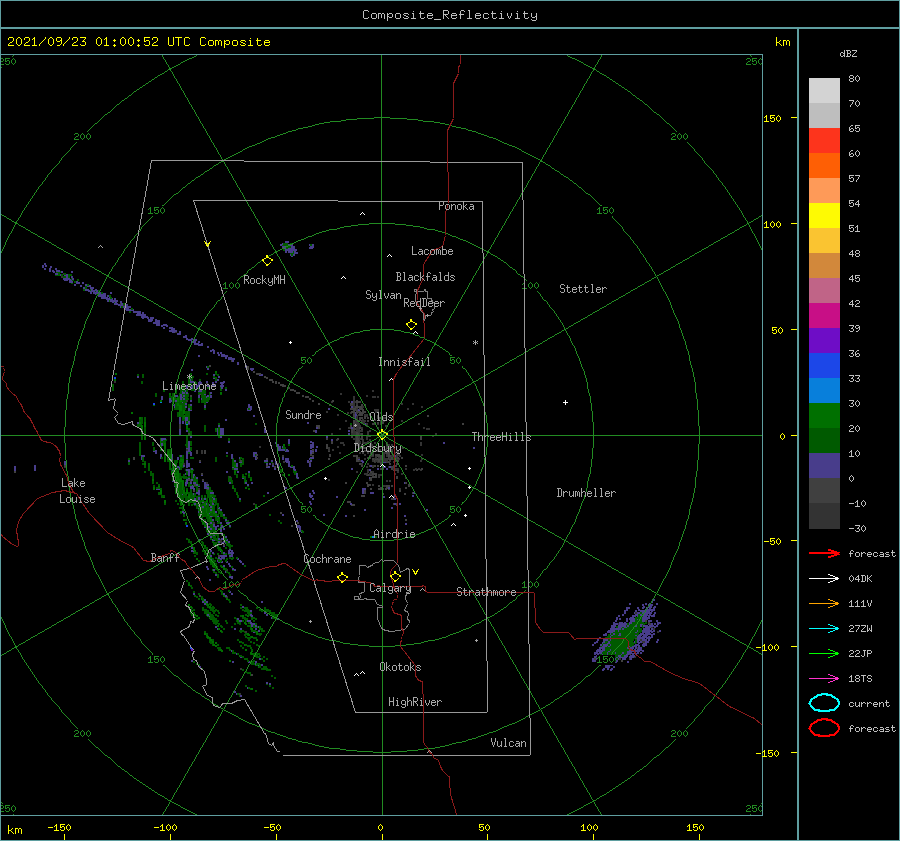Click the yellow diamond marker below RedDeer
The width and height of the screenshot is (900, 841).
(411, 325)
